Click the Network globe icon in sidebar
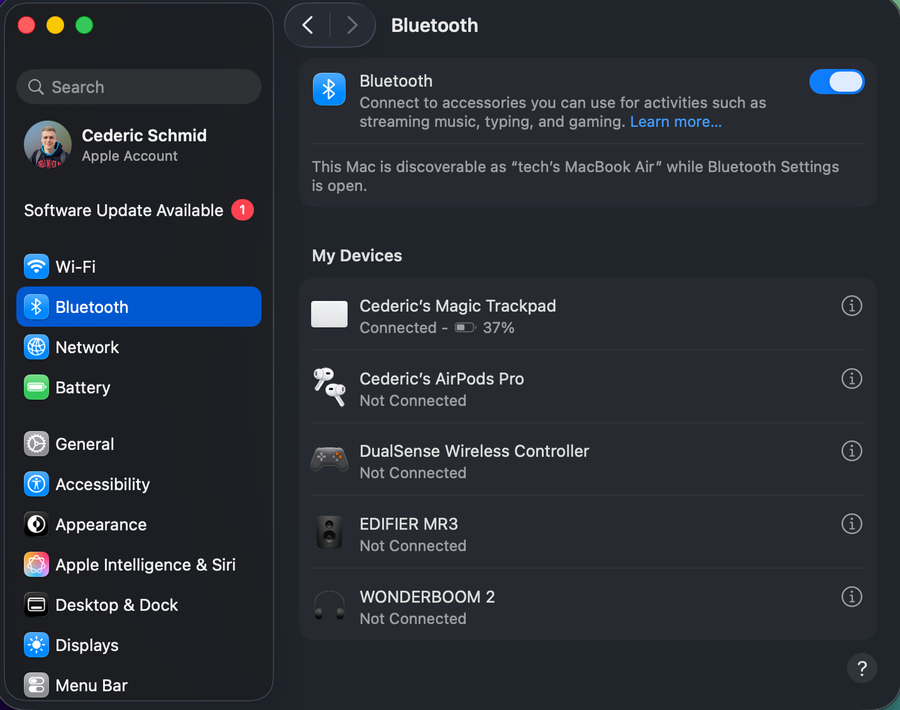Viewport: 900px width, 710px height. point(36,347)
